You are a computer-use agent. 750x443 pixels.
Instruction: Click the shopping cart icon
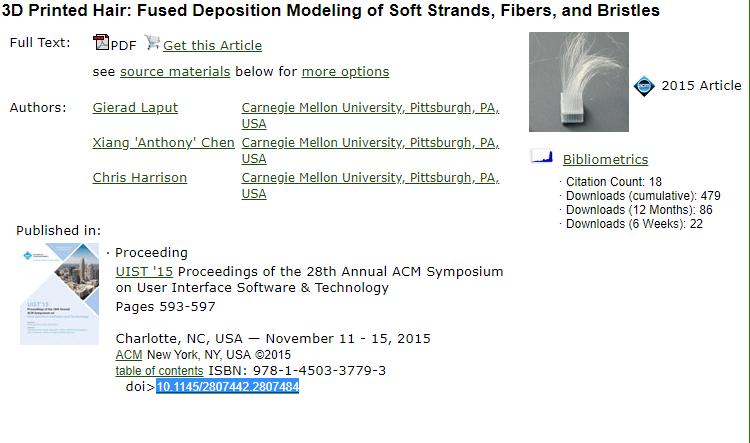click(152, 43)
